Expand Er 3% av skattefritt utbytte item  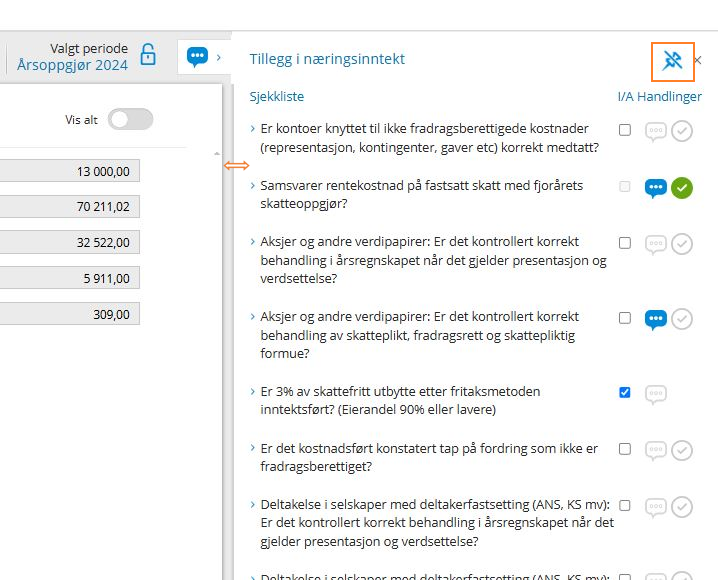click(x=253, y=391)
